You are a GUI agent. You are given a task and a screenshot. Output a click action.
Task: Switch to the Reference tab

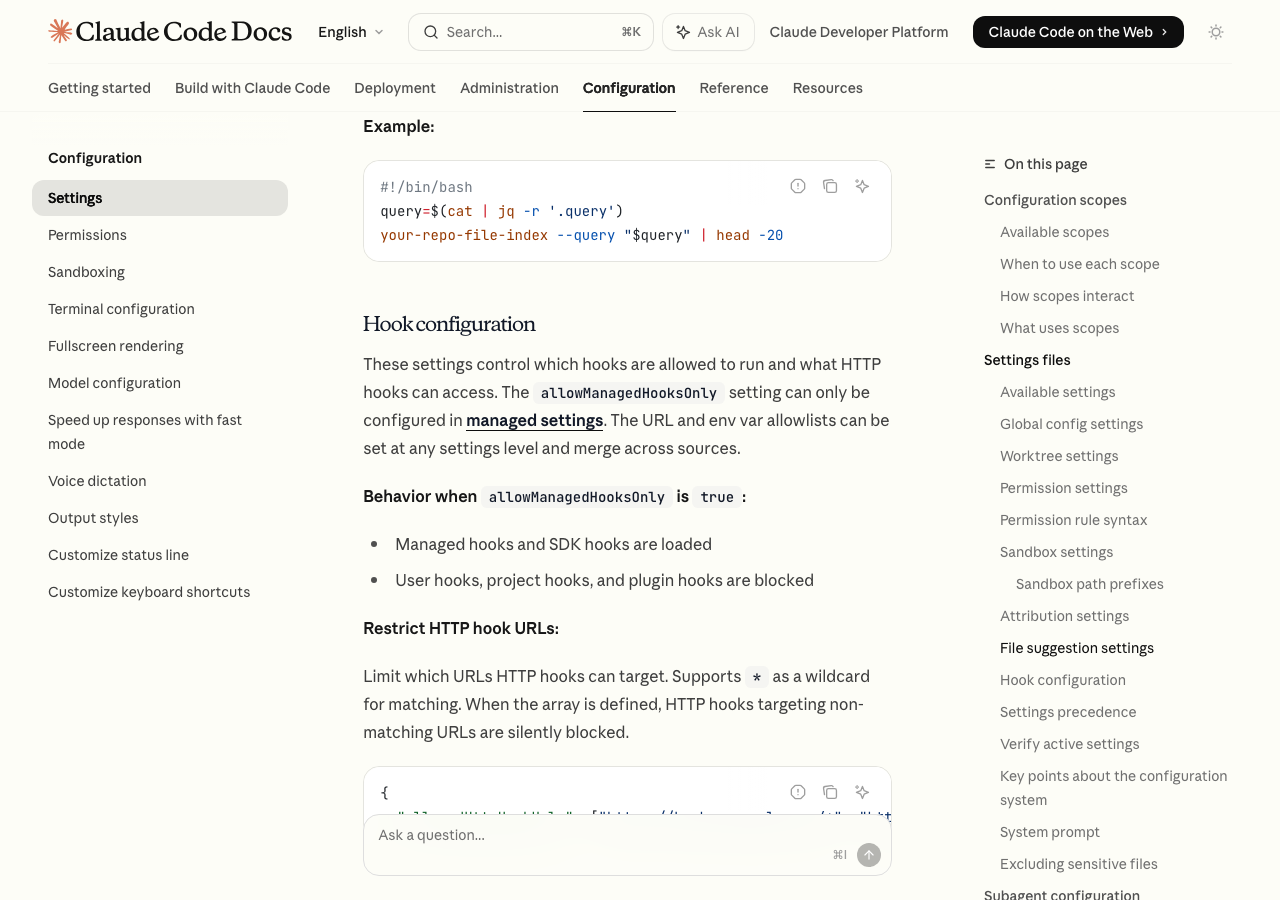(x=734, y=88)
